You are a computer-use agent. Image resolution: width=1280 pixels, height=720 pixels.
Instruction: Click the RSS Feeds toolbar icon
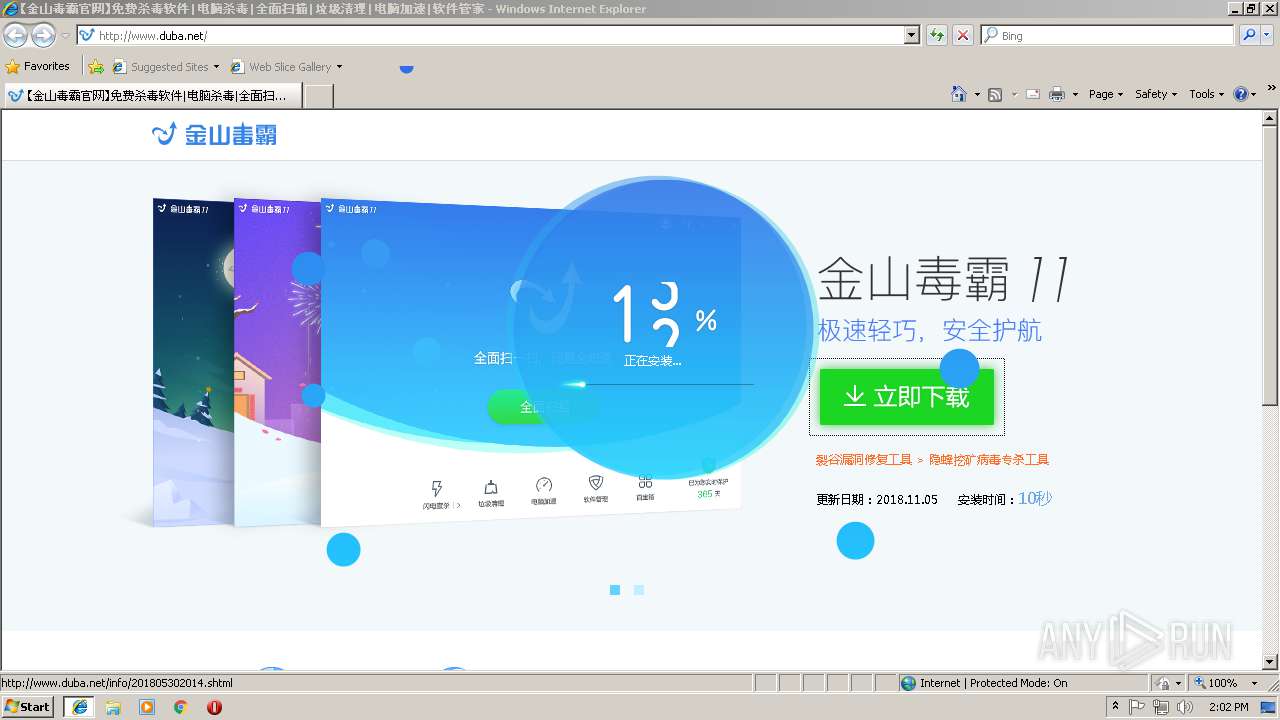(995, 94)
